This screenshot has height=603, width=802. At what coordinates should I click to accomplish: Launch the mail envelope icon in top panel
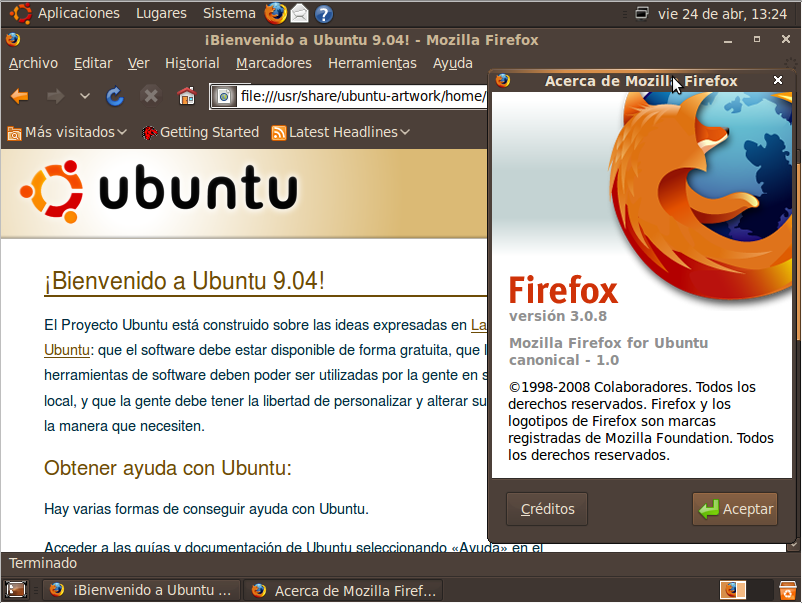pyautogui.click(x=300, y=14)
